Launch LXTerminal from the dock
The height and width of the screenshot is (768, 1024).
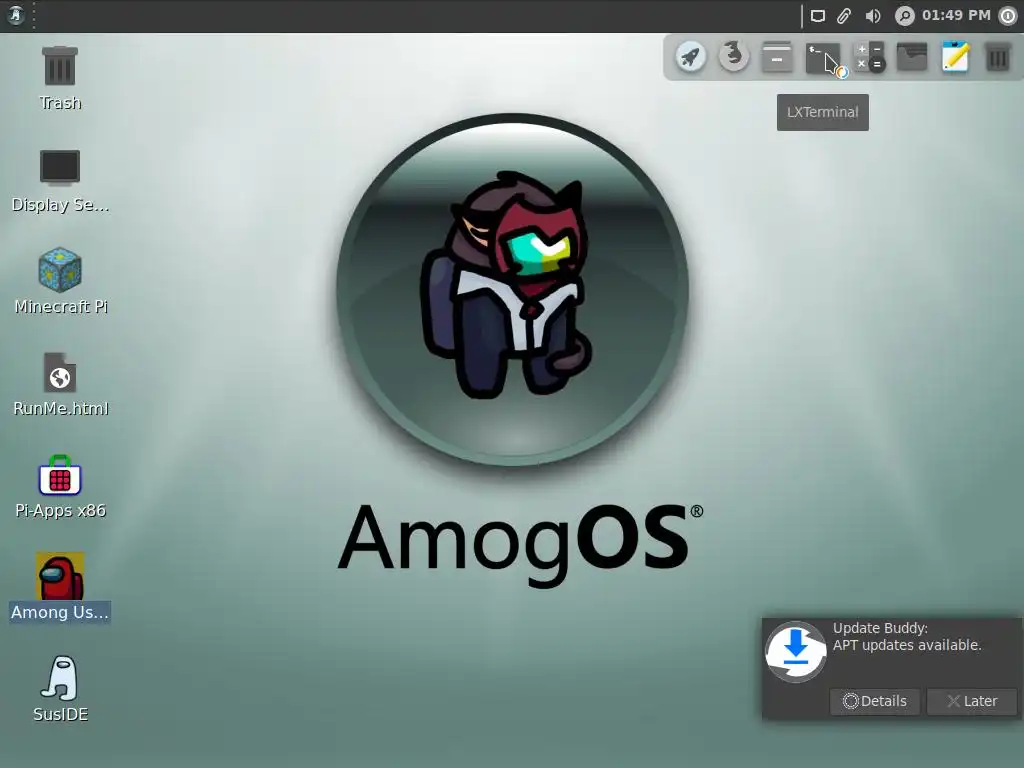(x=823, y=57)
